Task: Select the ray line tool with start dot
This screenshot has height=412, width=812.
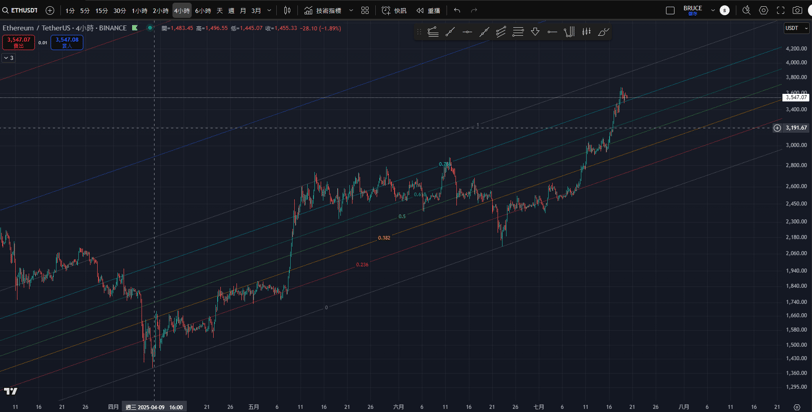Action: pyautogui.click(x=450, y=32)
